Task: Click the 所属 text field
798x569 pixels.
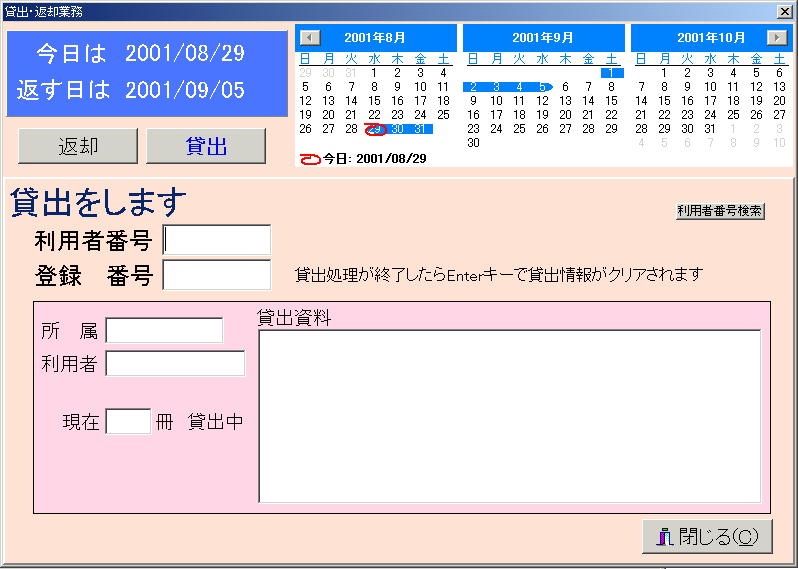Action: click(x=164, y=331)
